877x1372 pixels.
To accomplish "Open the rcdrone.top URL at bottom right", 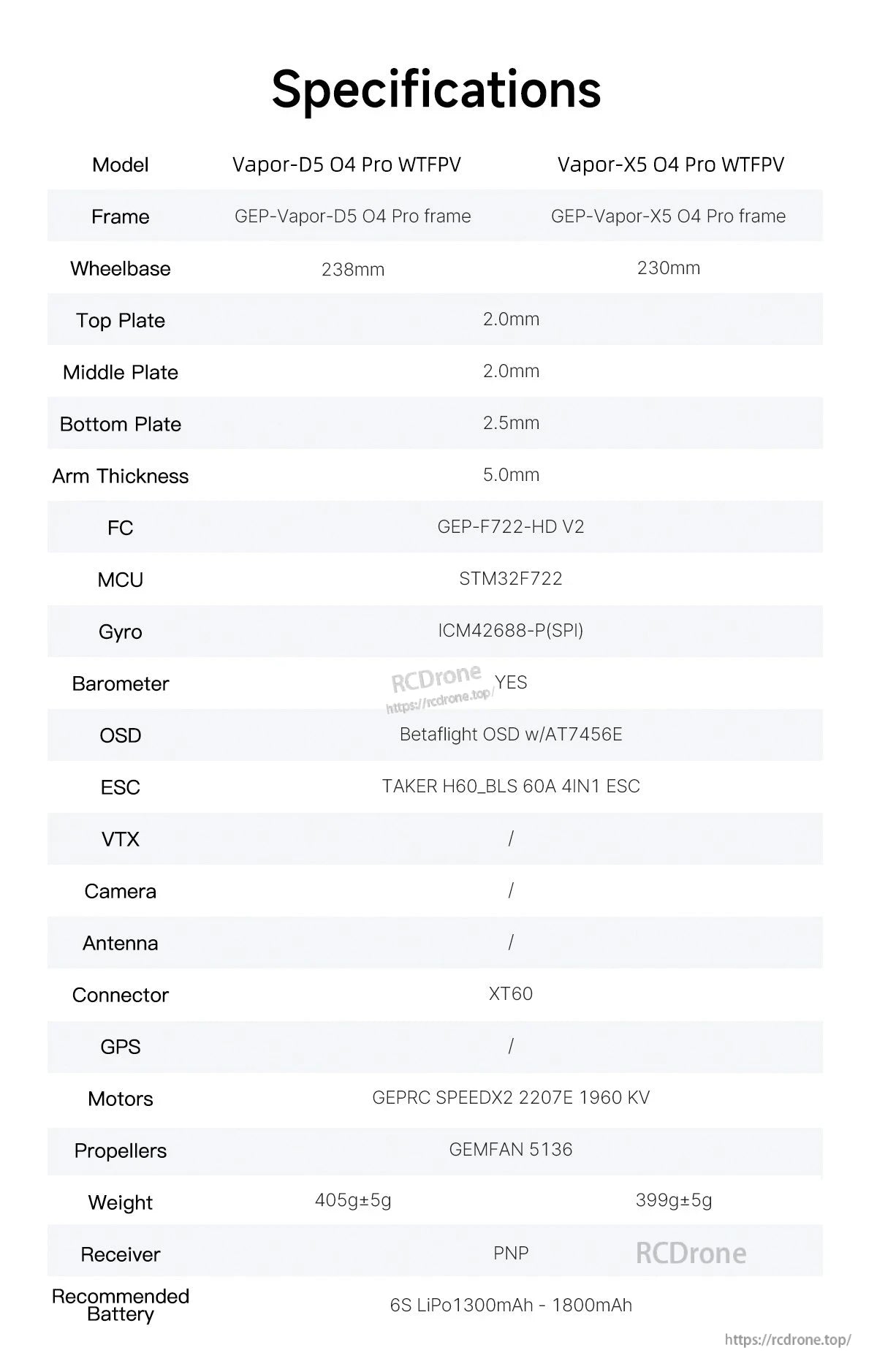I will pos(788,1340).
